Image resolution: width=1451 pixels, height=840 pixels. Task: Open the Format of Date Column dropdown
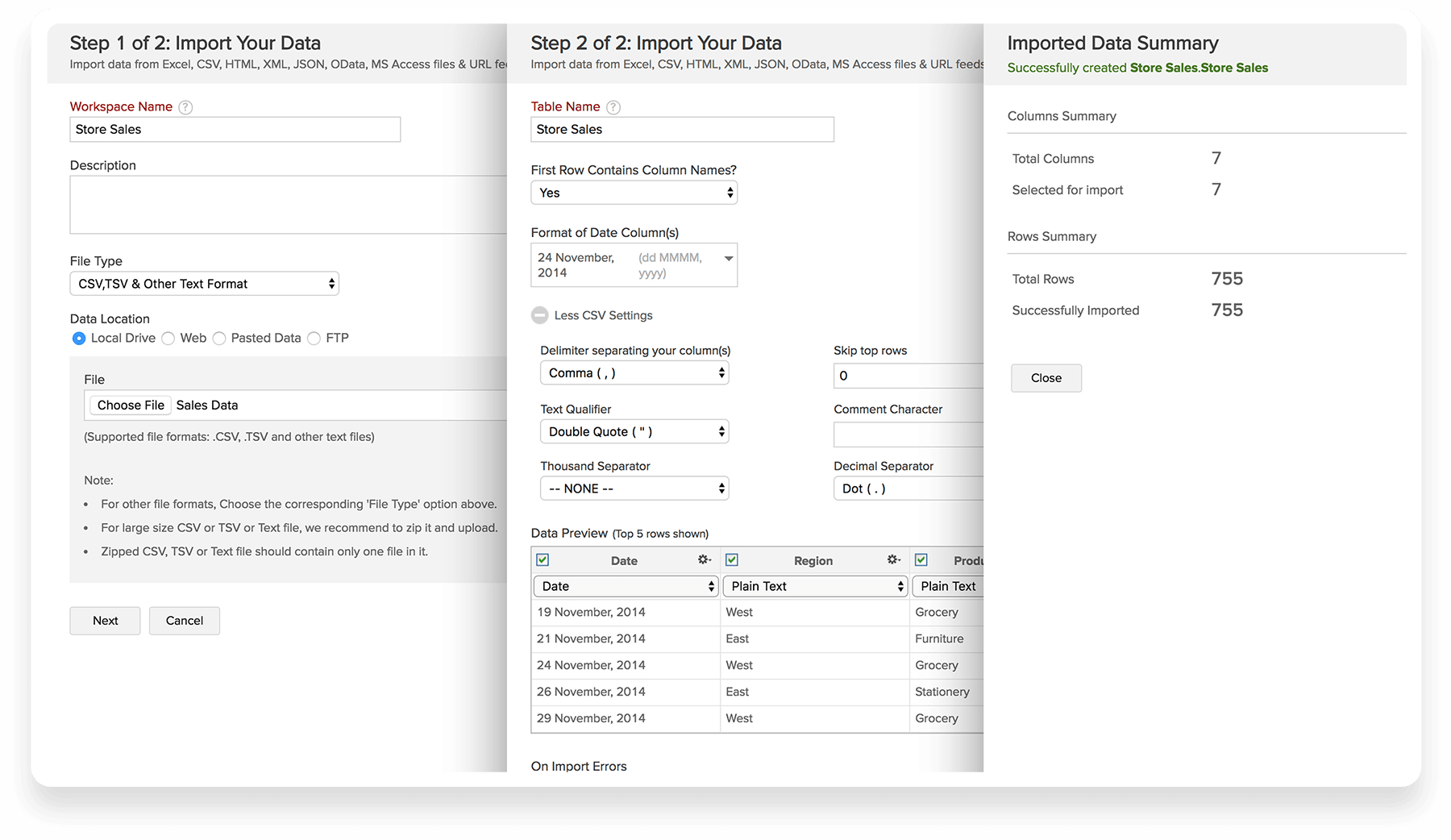[634, 265]
